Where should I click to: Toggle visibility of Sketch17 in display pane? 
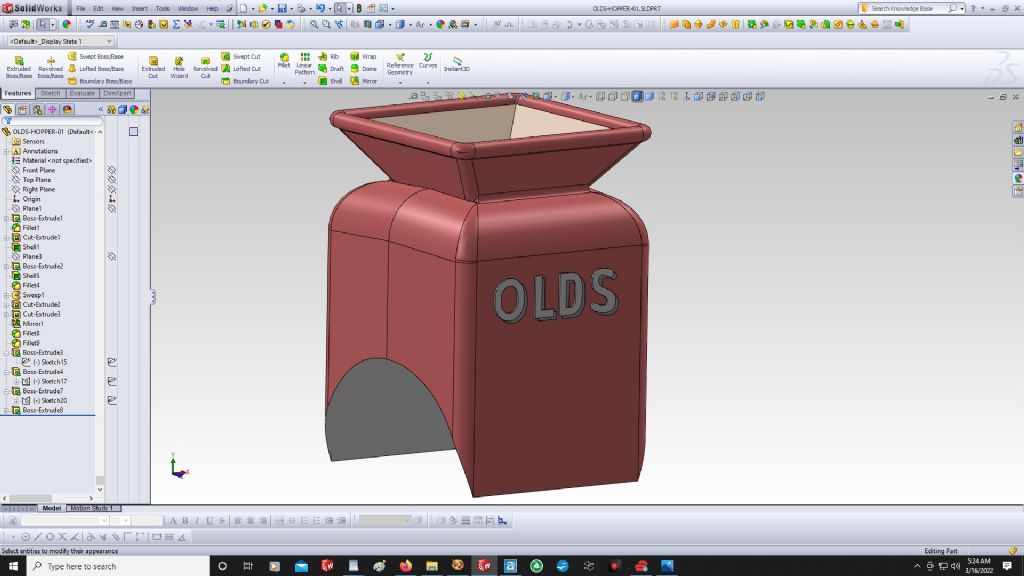(112, 381)
